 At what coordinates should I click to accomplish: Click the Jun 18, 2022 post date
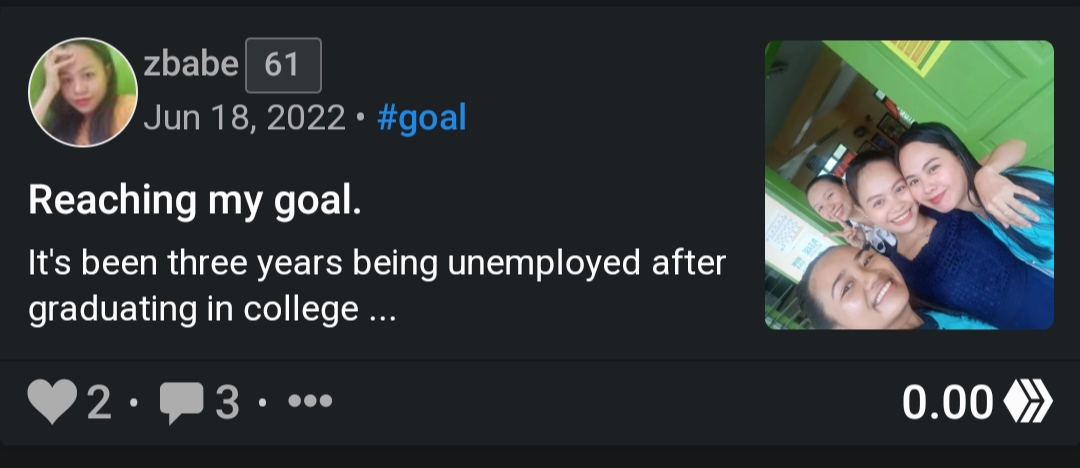244,118
